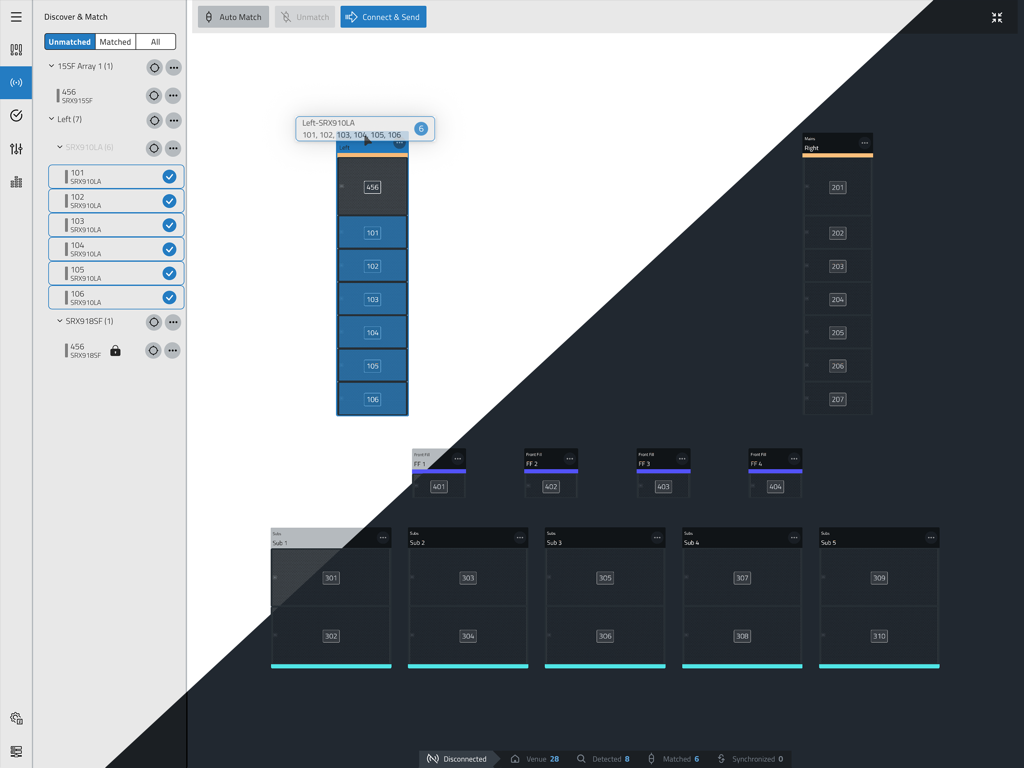Select speaker module 201 in the Right array
This screenshot has height=768, width=1024.
tap(837, 186)
